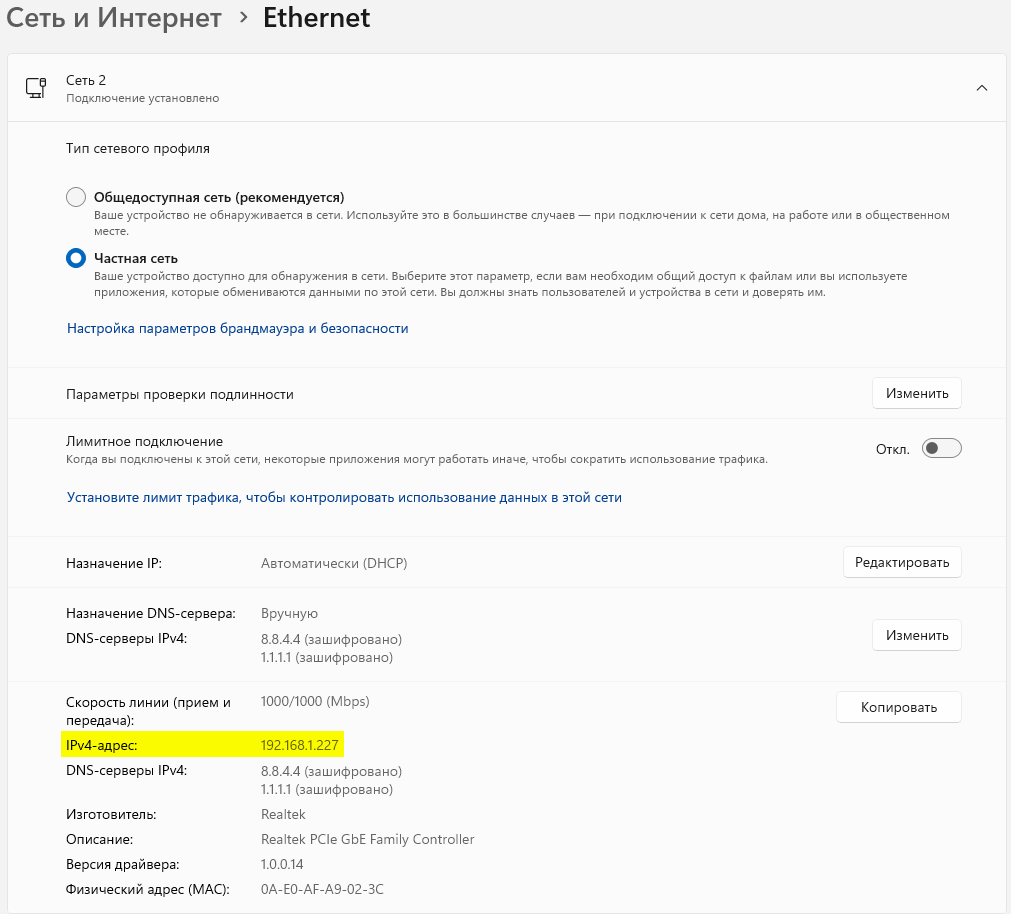This screenshot has width=1011, height=914.
Task: Go back to Сеть и Интернет breadcrumb
Action: click(114, 18)
